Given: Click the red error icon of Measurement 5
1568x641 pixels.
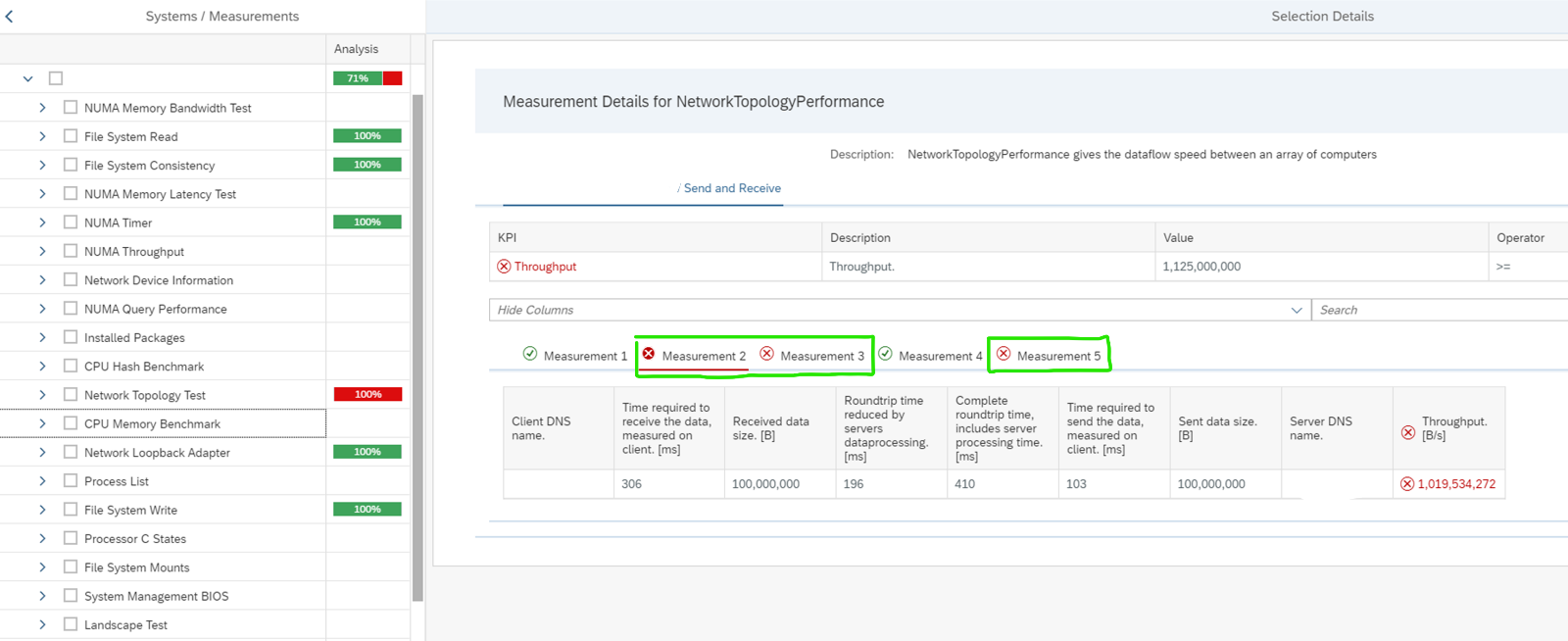Looking at the screenshot, I should (1004, 354).
